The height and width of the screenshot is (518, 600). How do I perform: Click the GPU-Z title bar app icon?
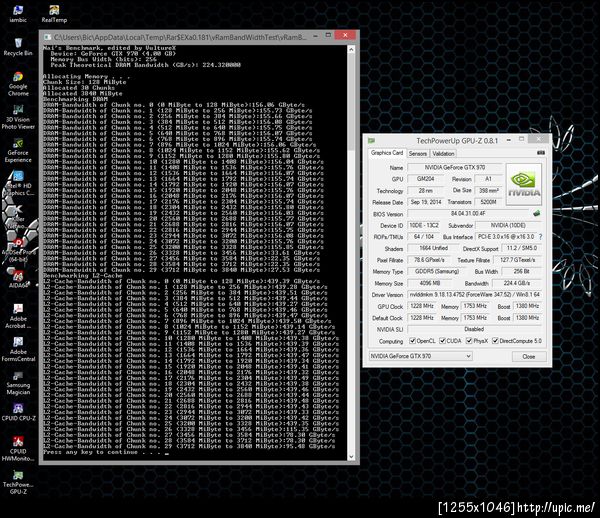371,140
